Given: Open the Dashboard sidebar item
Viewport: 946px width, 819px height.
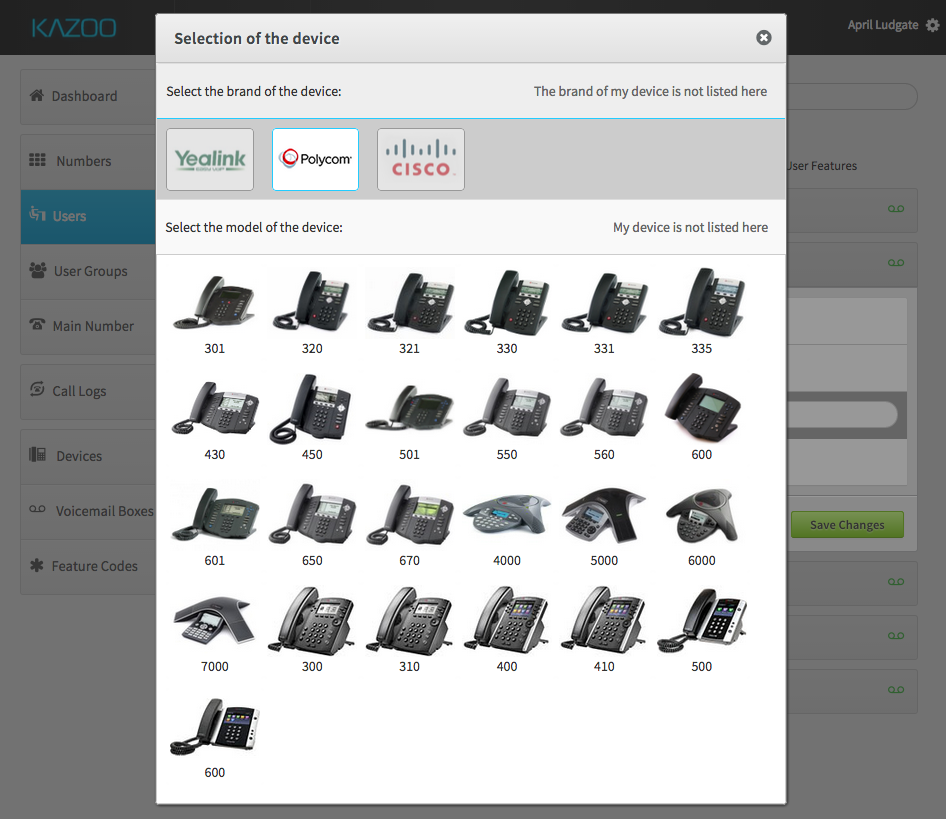Looking at the screenshot, I should click(x=88, y=97).
